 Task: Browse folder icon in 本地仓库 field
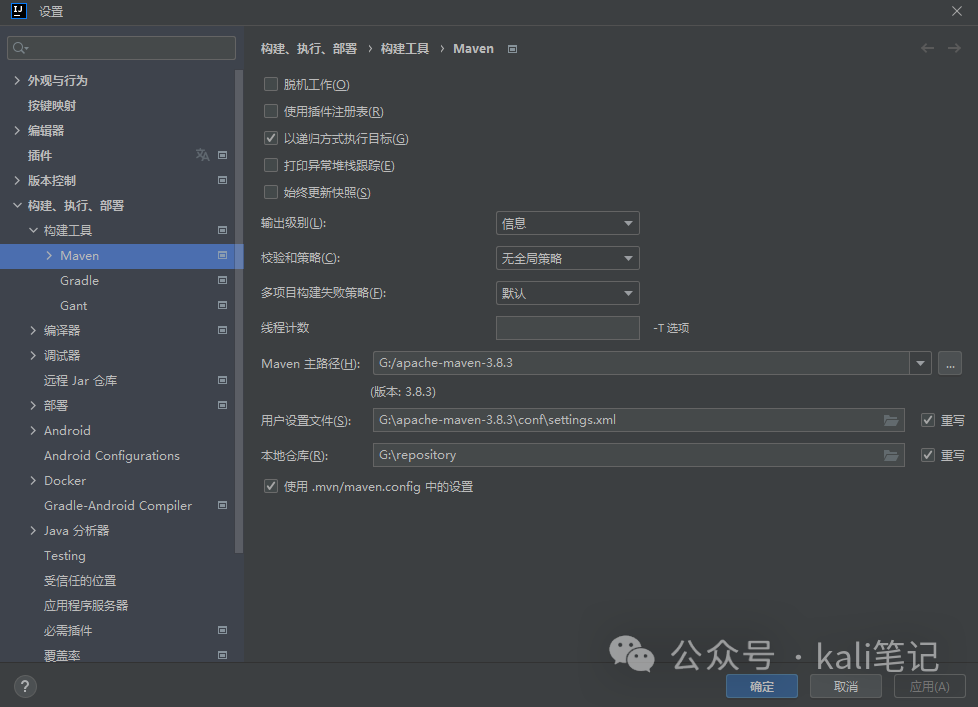tap(891, 455)
